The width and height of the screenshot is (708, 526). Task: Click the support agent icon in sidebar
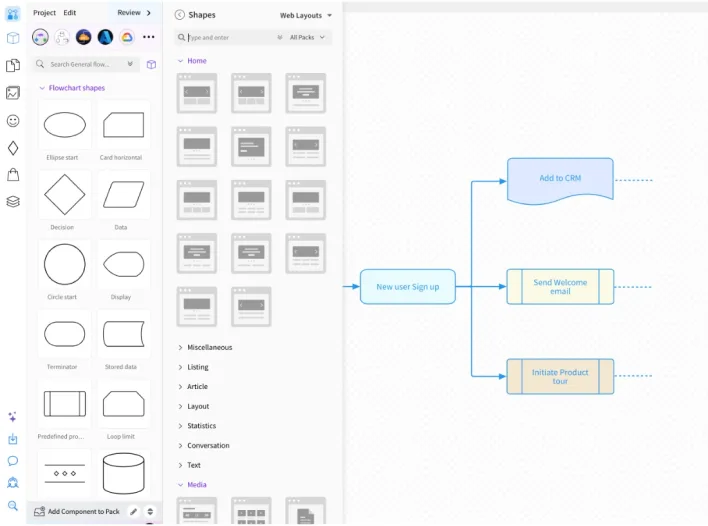[13, 483]
